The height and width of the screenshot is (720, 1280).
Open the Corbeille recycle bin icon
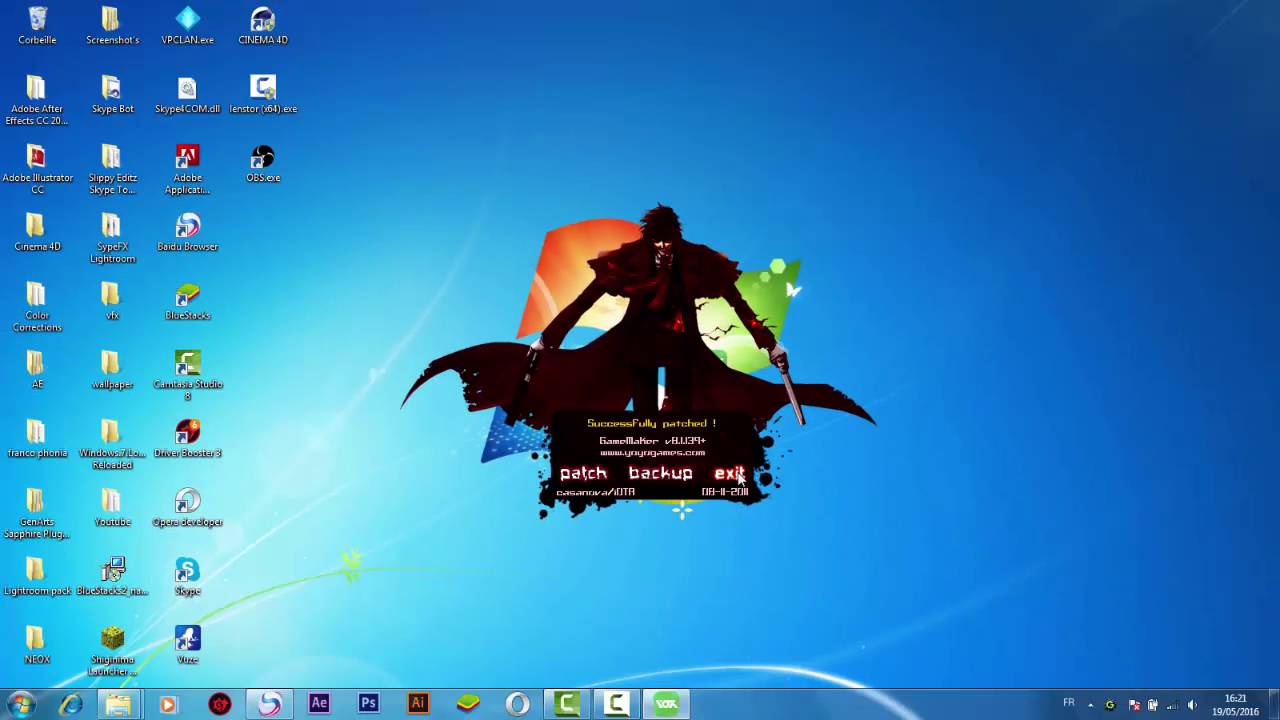[37, 27]
